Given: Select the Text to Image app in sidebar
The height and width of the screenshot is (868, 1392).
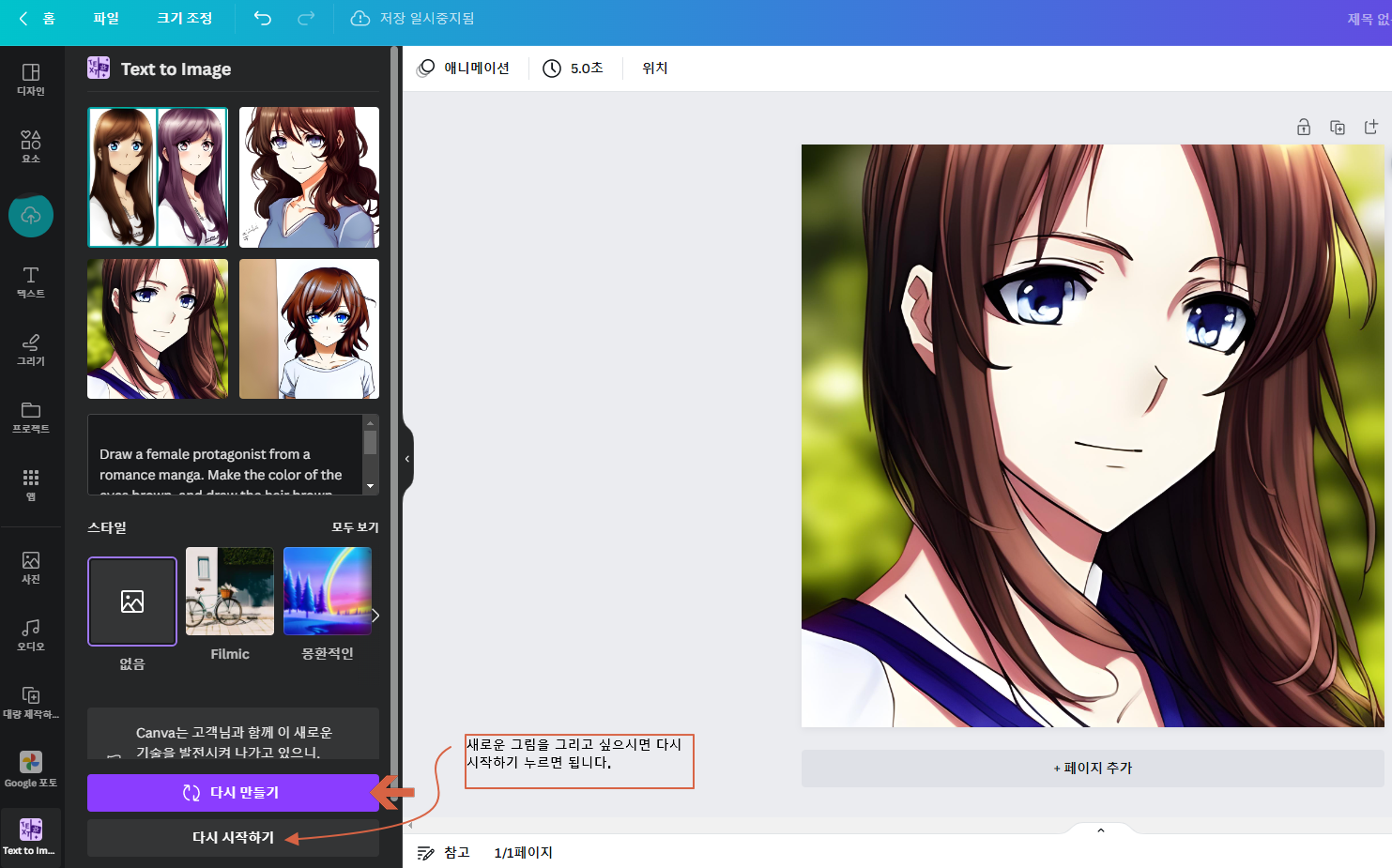Looking at the screenshot, I should coord(31,837).
